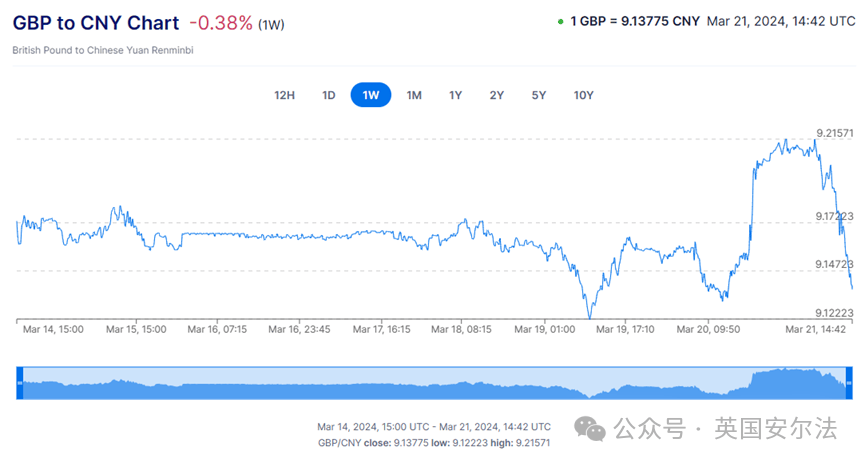Display the 10Y chart history
865x463 pixels.
coord(584,95)
